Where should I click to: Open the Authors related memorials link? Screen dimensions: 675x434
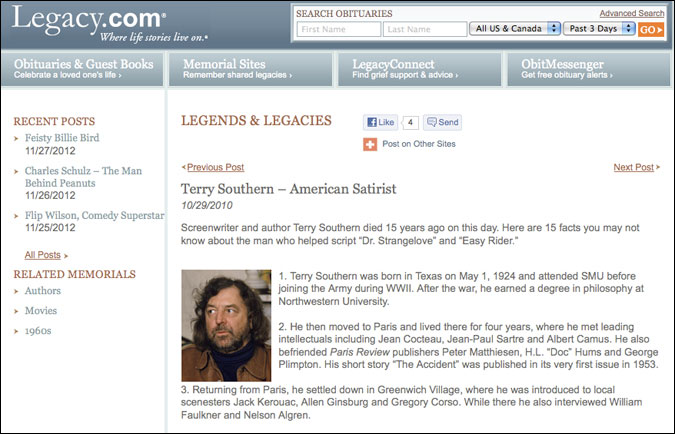pyautogui.click(x=44, y=291)
